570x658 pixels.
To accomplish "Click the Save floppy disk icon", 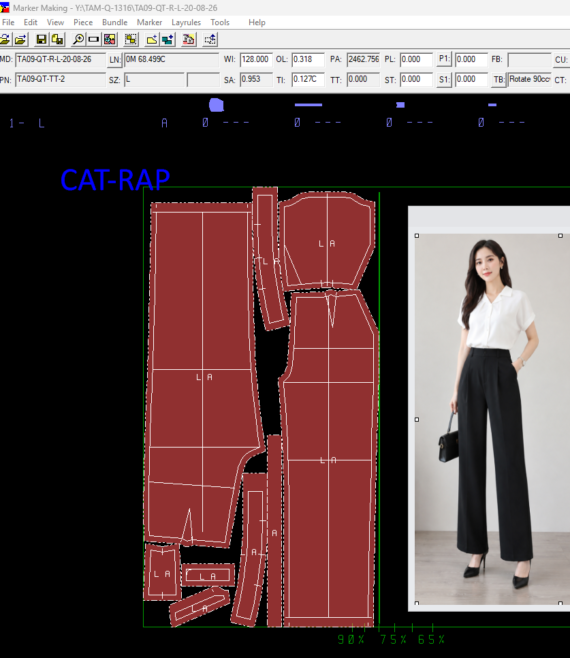I will click(41, 39).
